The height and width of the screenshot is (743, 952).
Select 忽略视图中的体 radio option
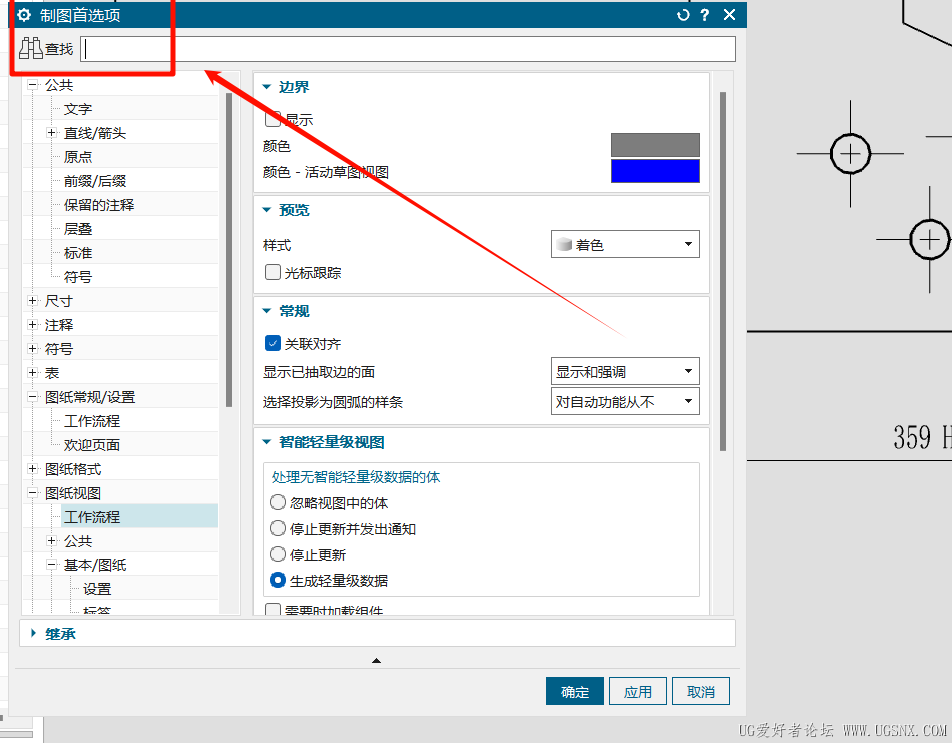click(277, 502)
